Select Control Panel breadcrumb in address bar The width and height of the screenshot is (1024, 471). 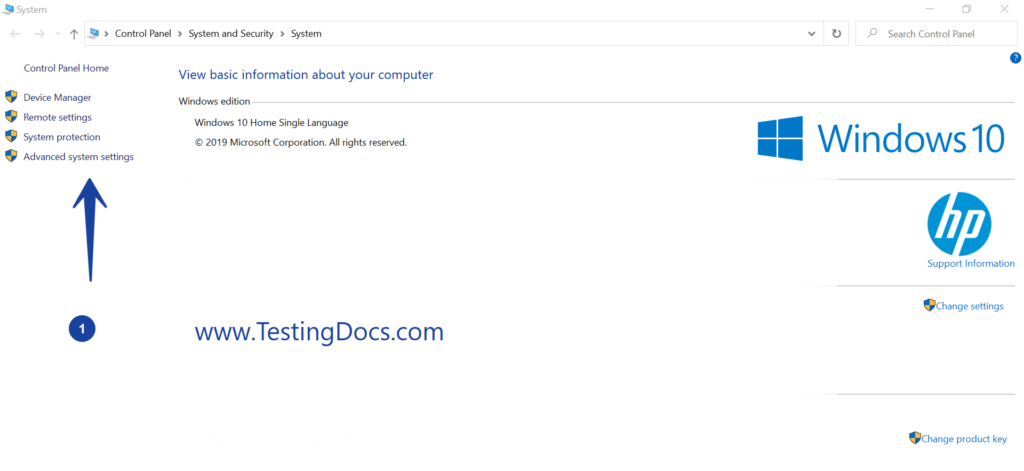[144, 34]
